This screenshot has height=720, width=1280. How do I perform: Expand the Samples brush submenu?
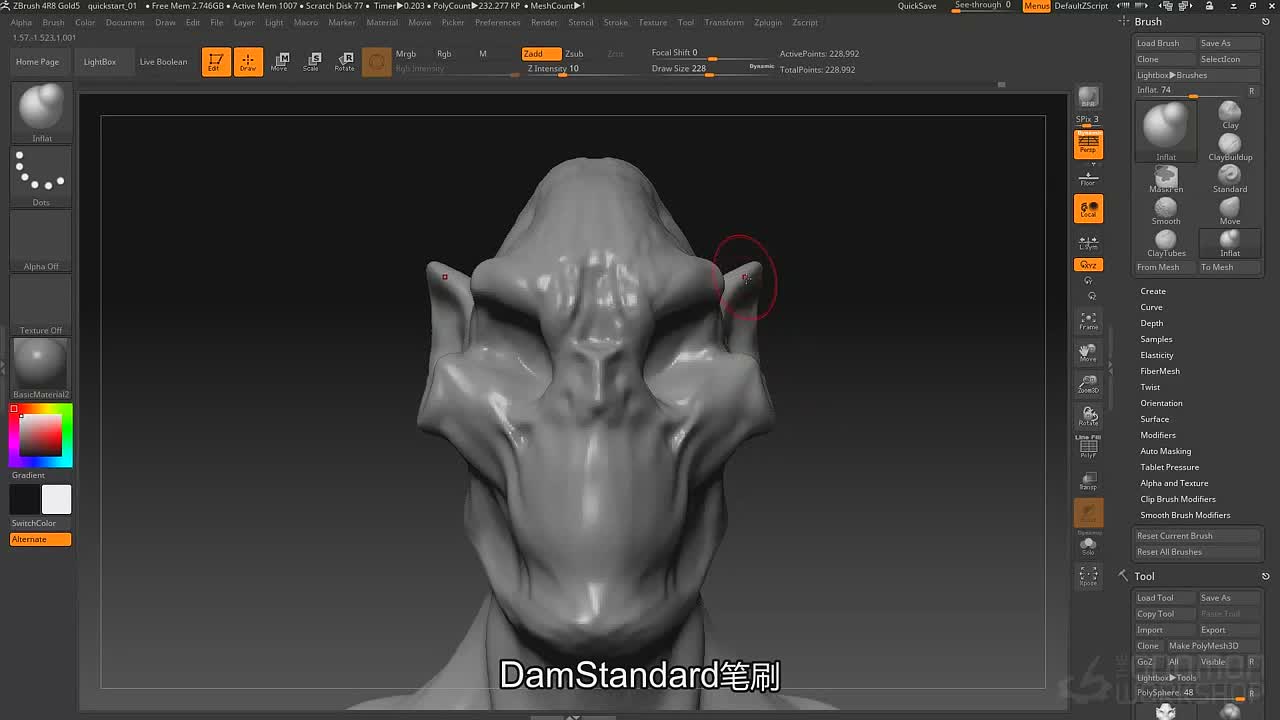pos(1156,339)
